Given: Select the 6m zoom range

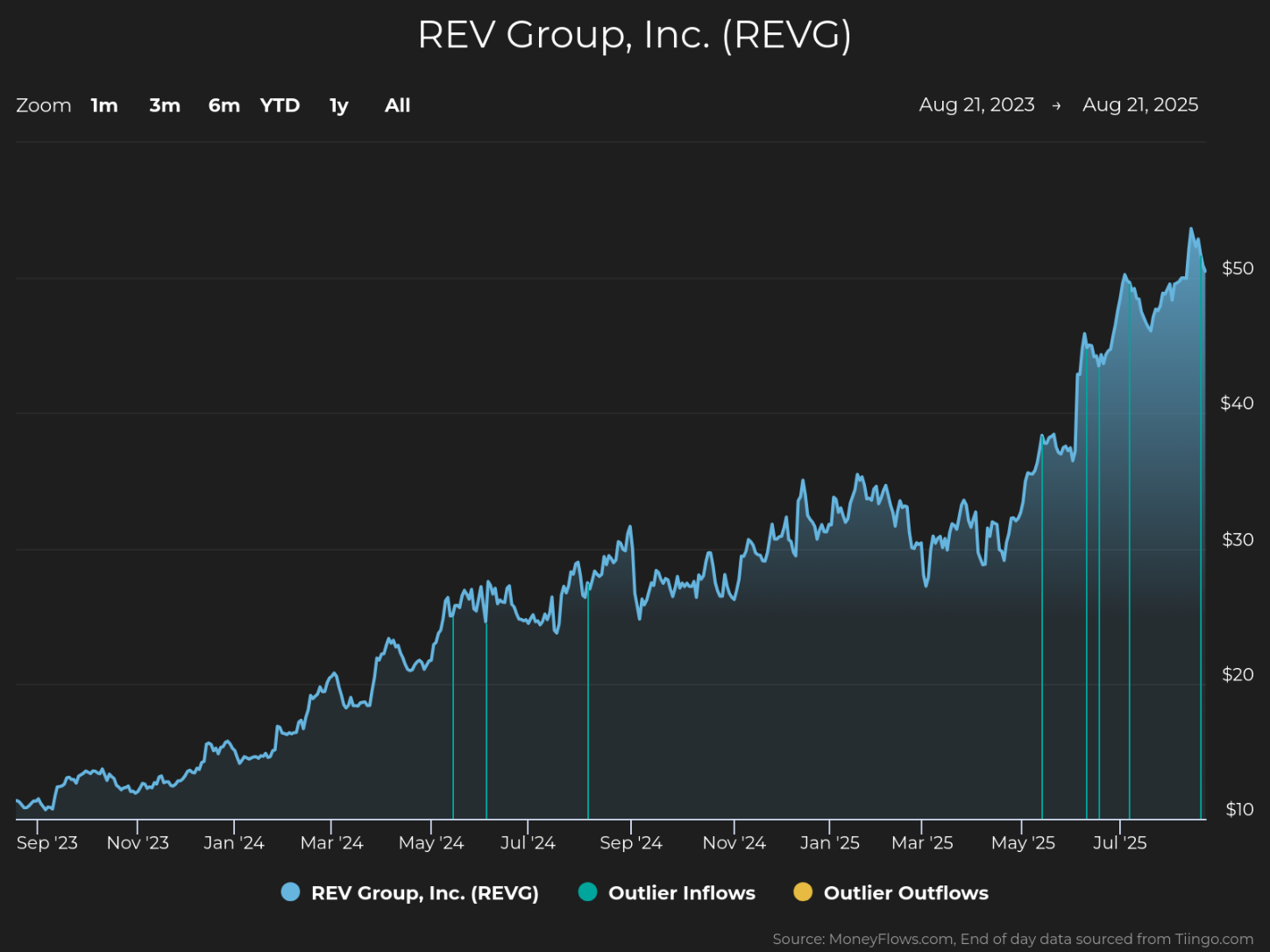Looking at the screenshot, I should (x=224, y=105).
